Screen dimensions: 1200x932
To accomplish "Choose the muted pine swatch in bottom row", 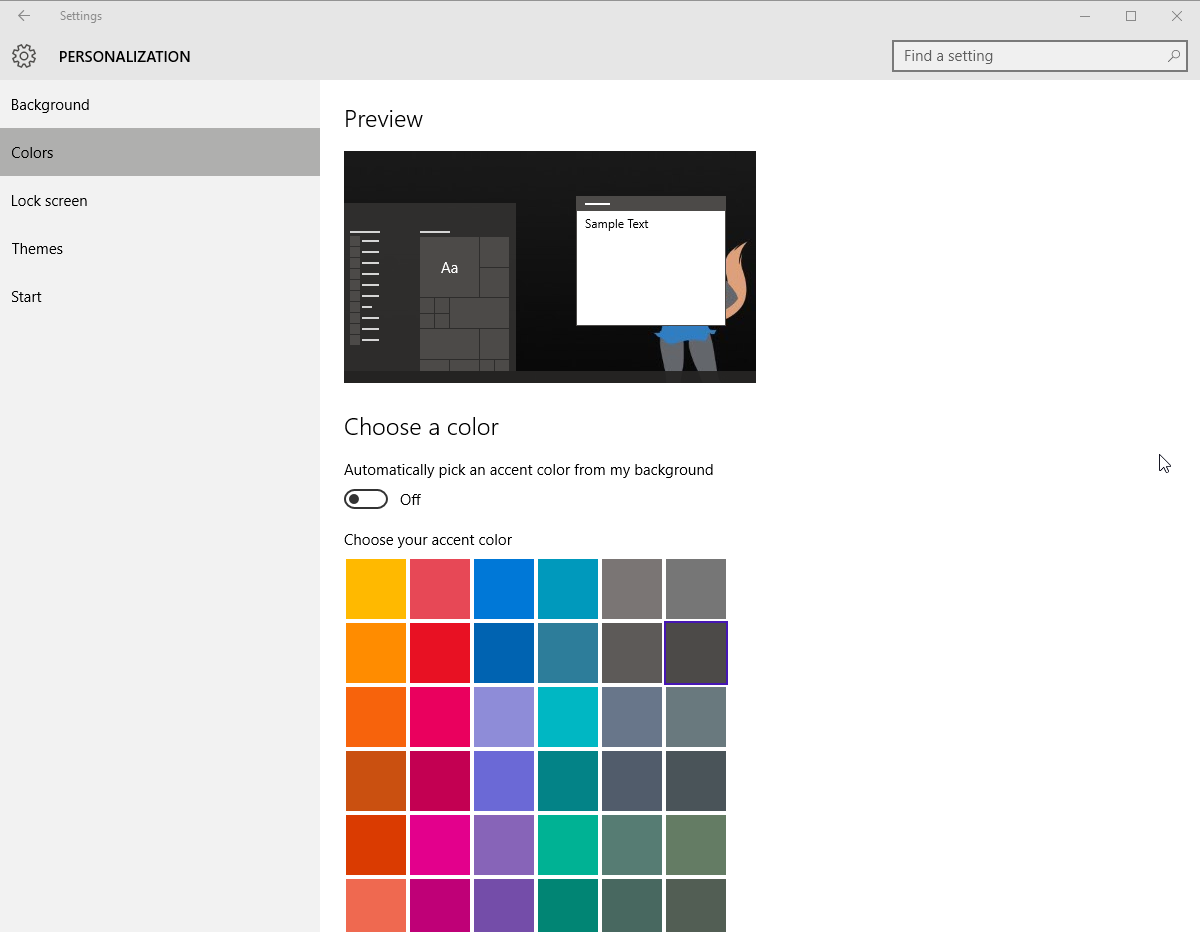I will 632,905.
